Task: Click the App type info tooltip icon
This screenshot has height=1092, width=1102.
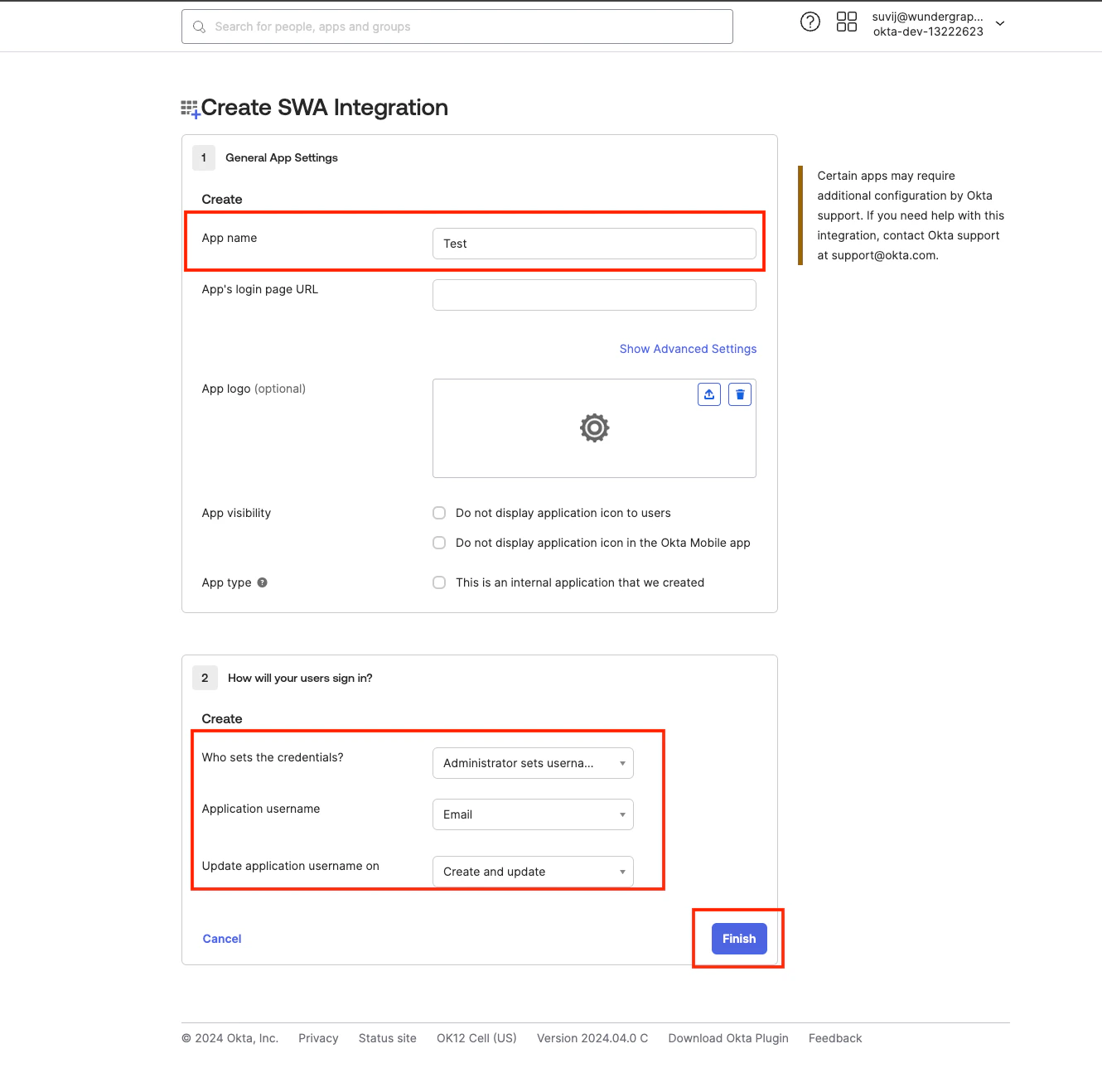Action: [x=262, y=582]
